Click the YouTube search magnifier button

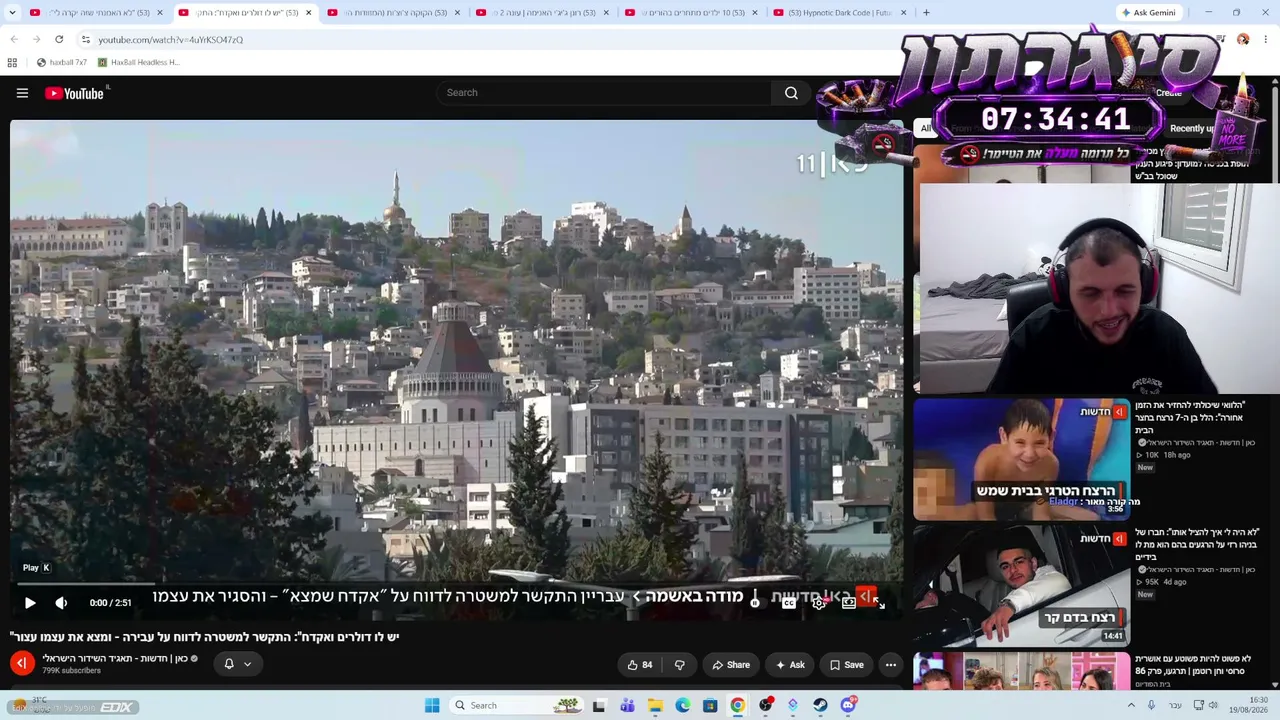tap(791, 93)
